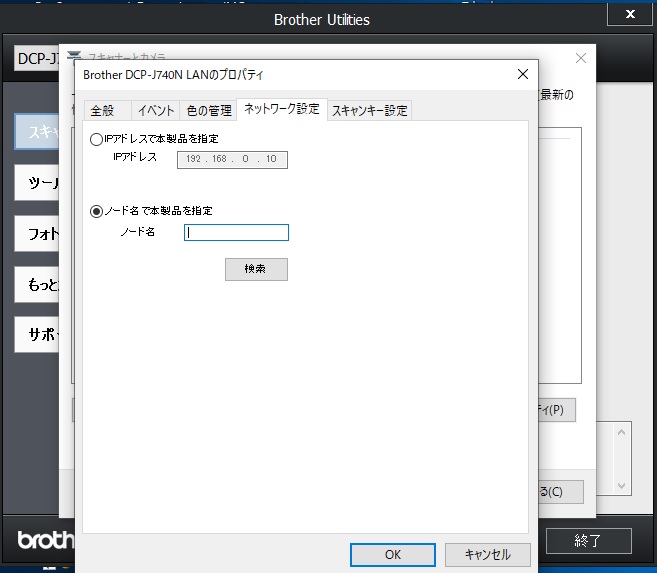Select the IPアドレスで本製品を指定 radio button

coord(97,139)
